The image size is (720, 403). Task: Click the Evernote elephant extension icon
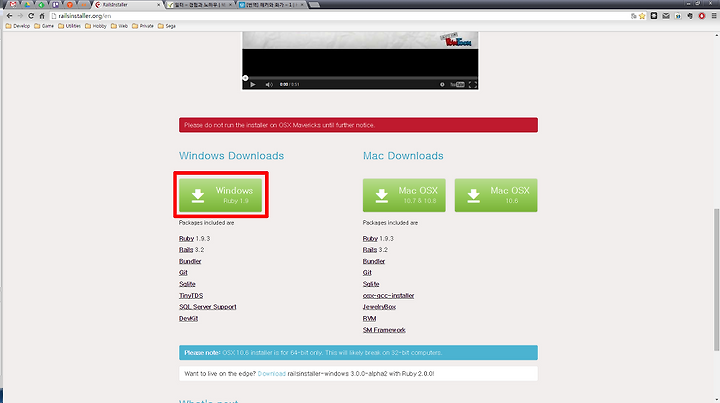click(690, 16)
